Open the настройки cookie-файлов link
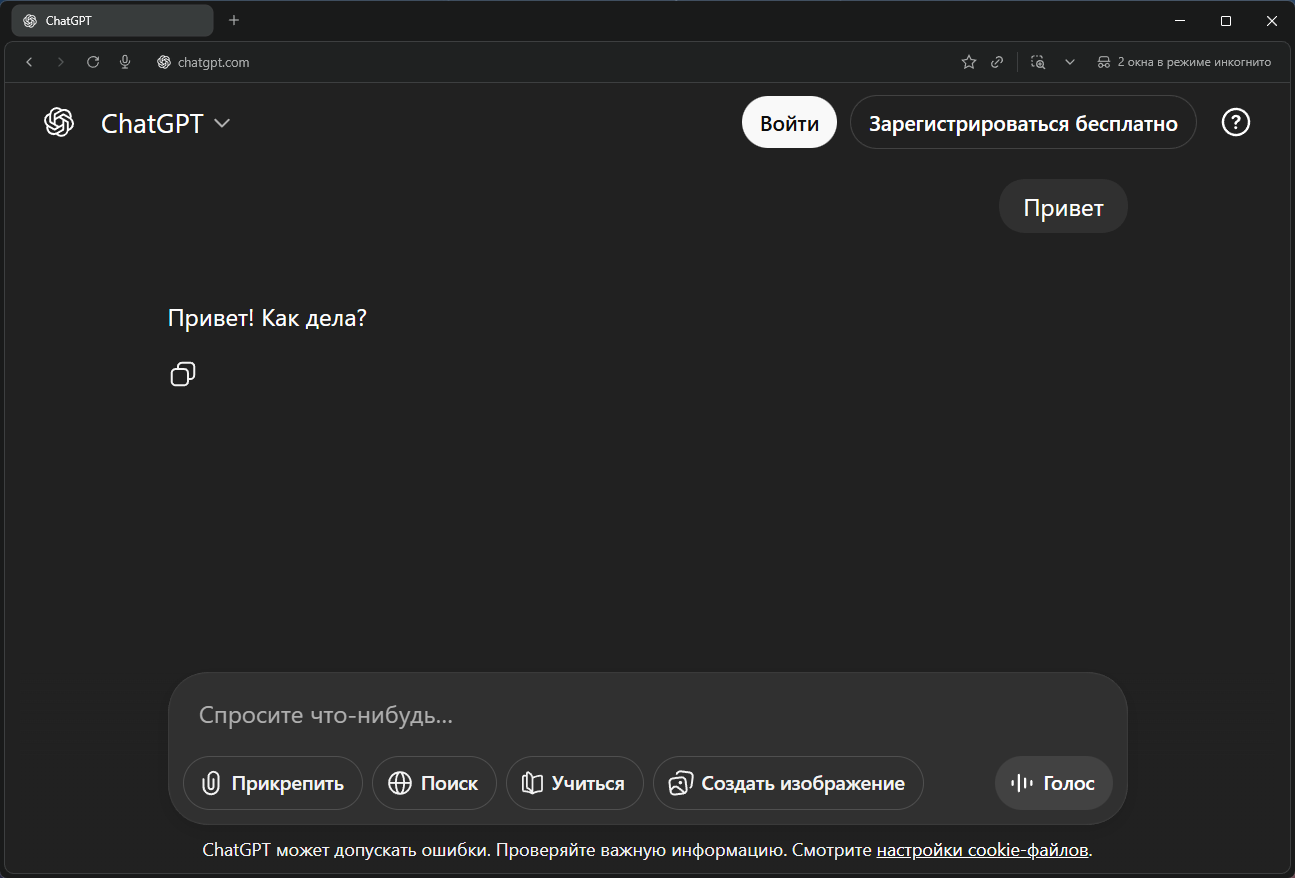This screenshot has width=1295, height=878. tap(982, 849)
